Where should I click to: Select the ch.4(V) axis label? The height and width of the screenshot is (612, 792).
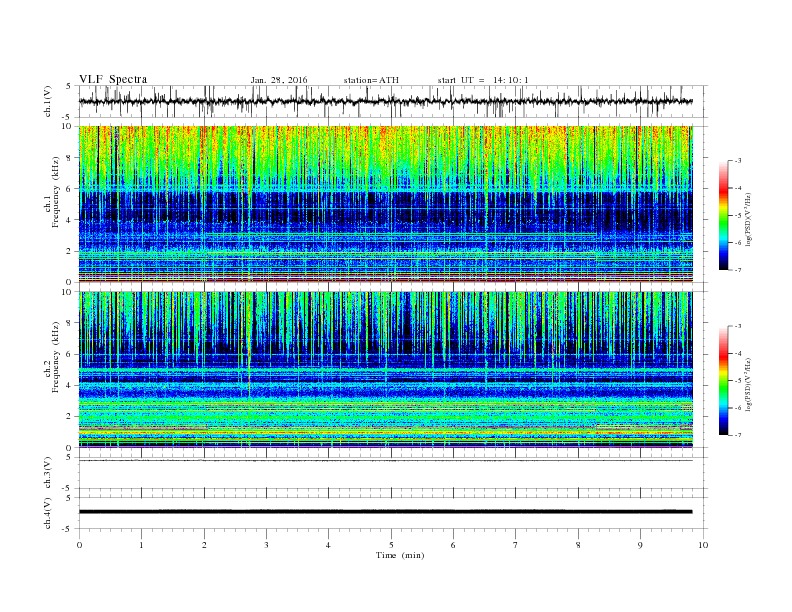click(48, 511)
